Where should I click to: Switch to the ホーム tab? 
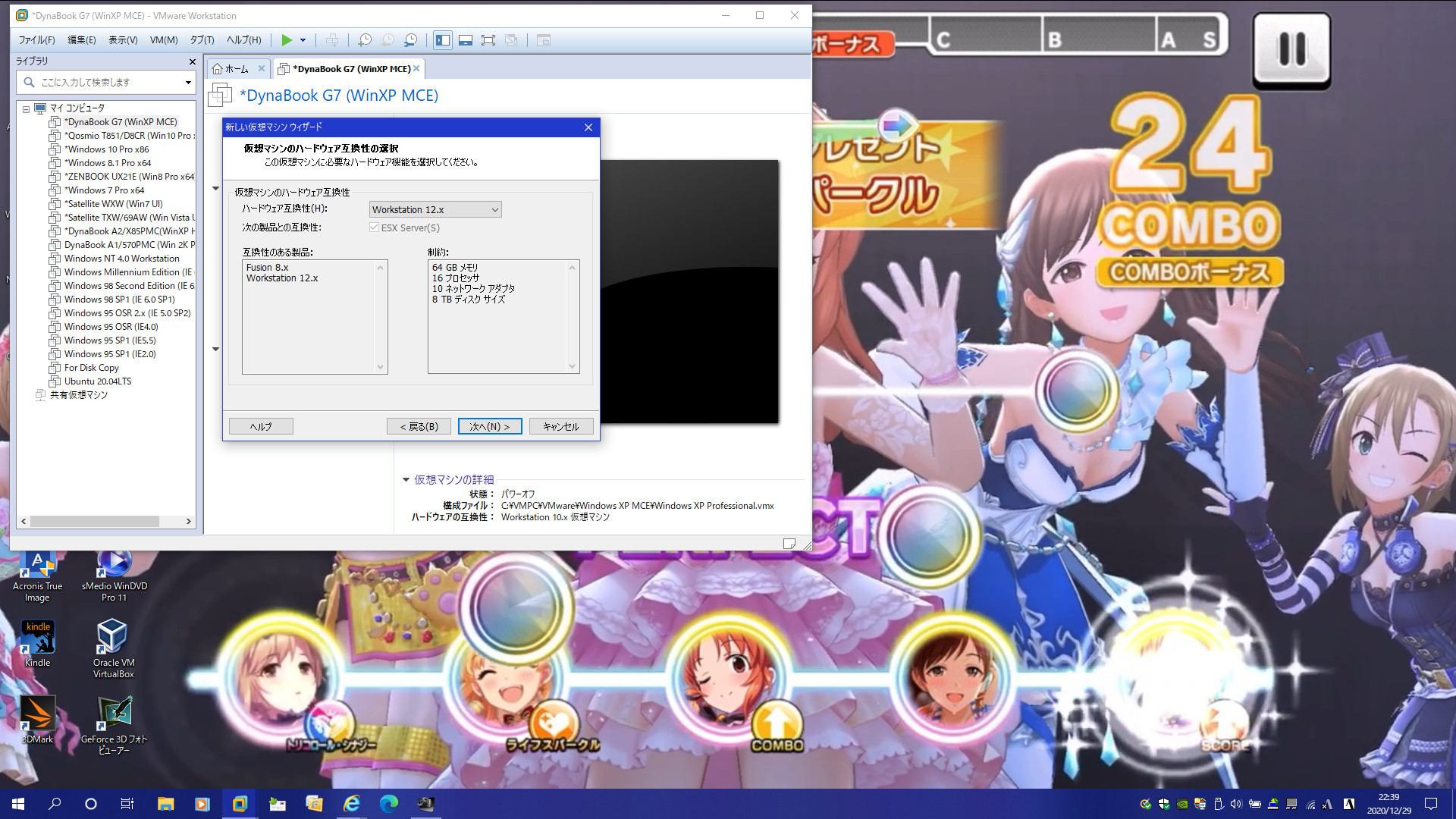[237, 69]
